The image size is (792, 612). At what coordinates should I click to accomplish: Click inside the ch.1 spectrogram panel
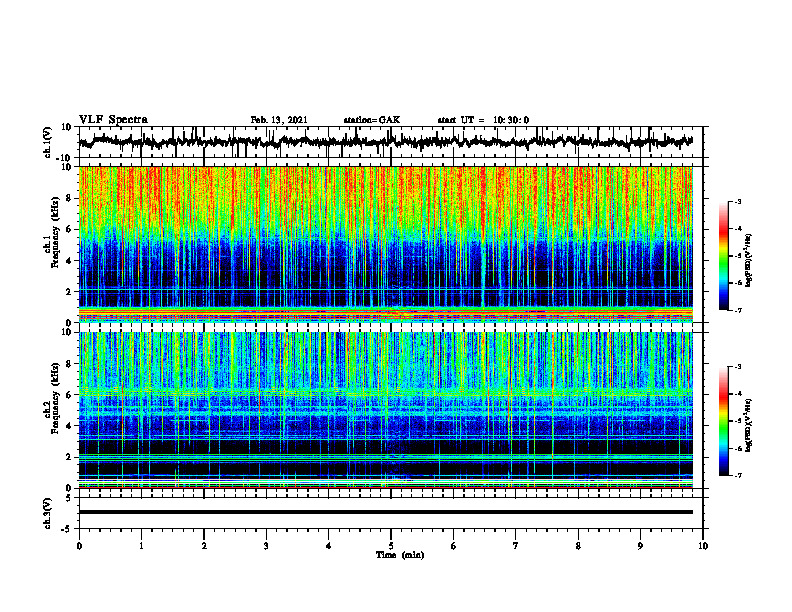(x=386, y=244)
